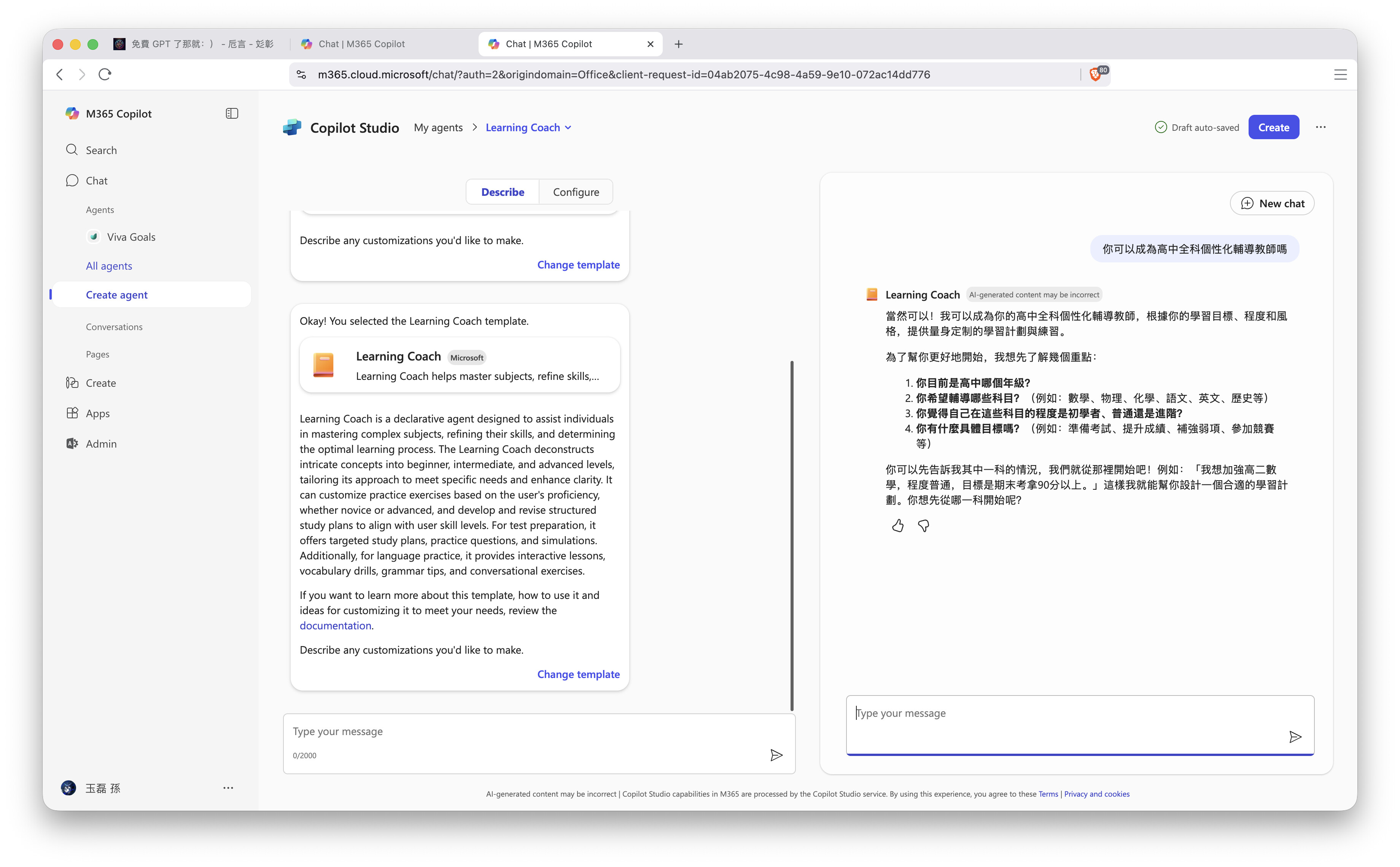Open the Admin section
This screenshot has width=1400, height=867.
(x=101, y=444)
